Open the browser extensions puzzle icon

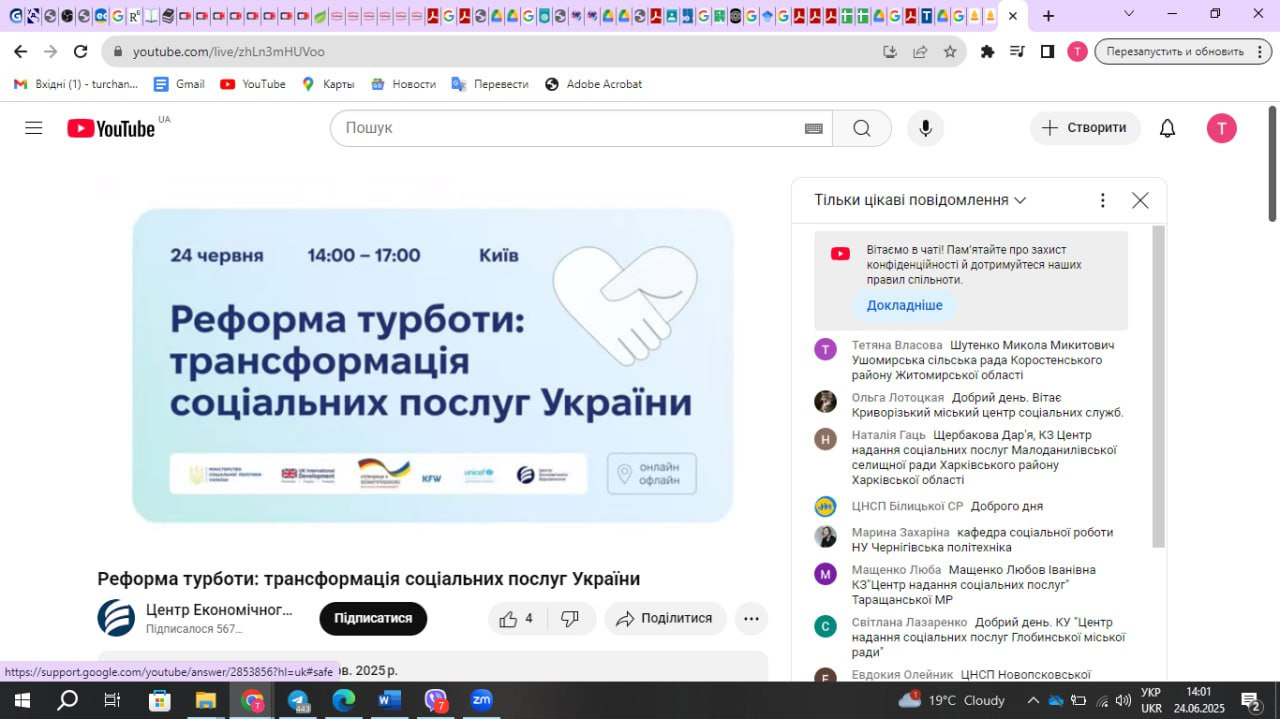(988, 51)
